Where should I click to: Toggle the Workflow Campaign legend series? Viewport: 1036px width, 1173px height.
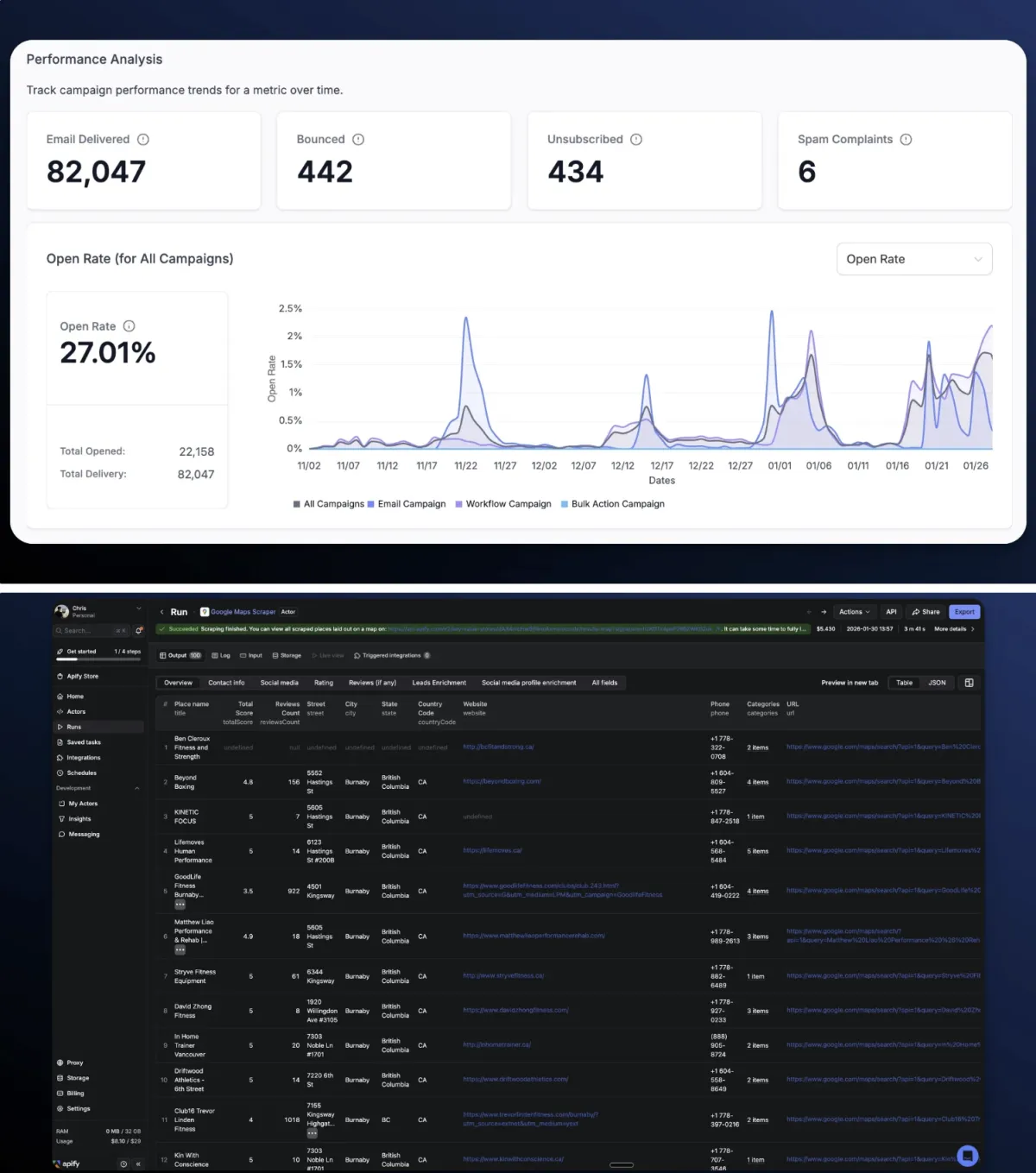pyautogui.click(x=503, y=504)
